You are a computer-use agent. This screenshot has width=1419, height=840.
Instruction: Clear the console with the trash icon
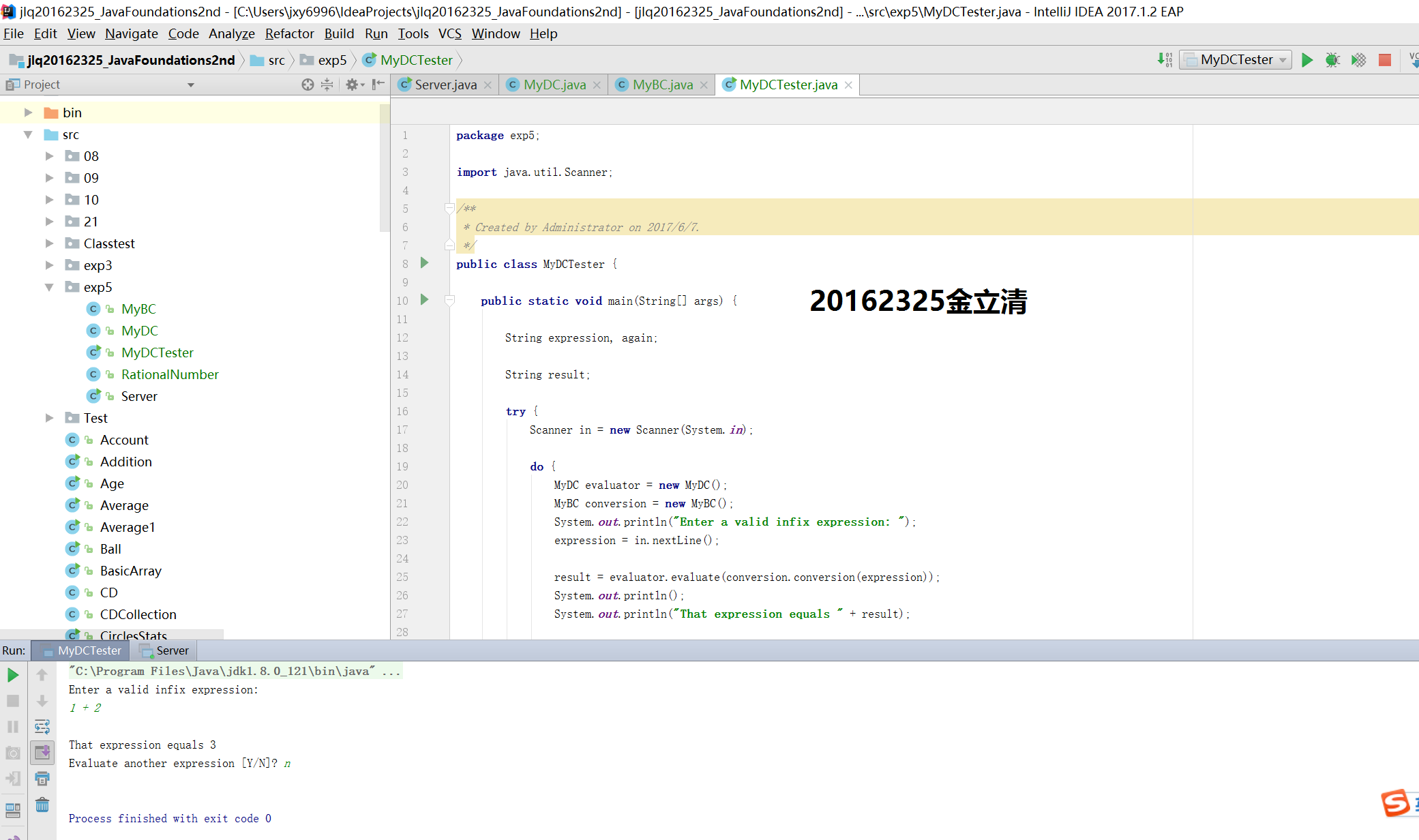[x=42, y=805]
